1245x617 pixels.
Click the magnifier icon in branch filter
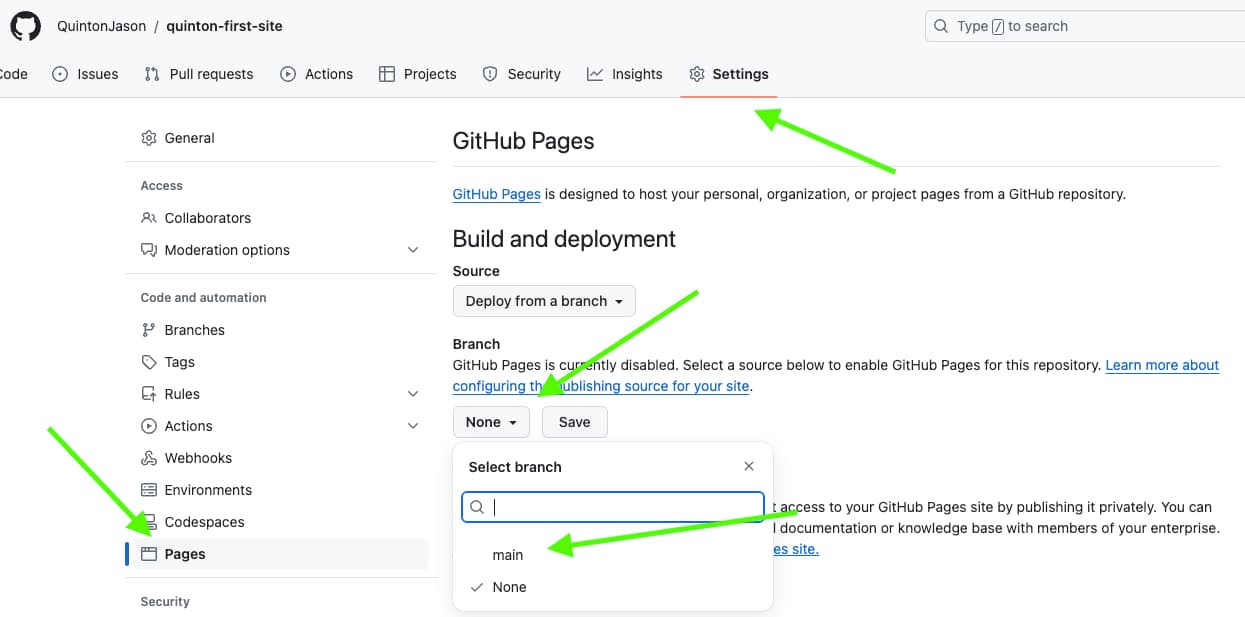[x=478, y=507]
